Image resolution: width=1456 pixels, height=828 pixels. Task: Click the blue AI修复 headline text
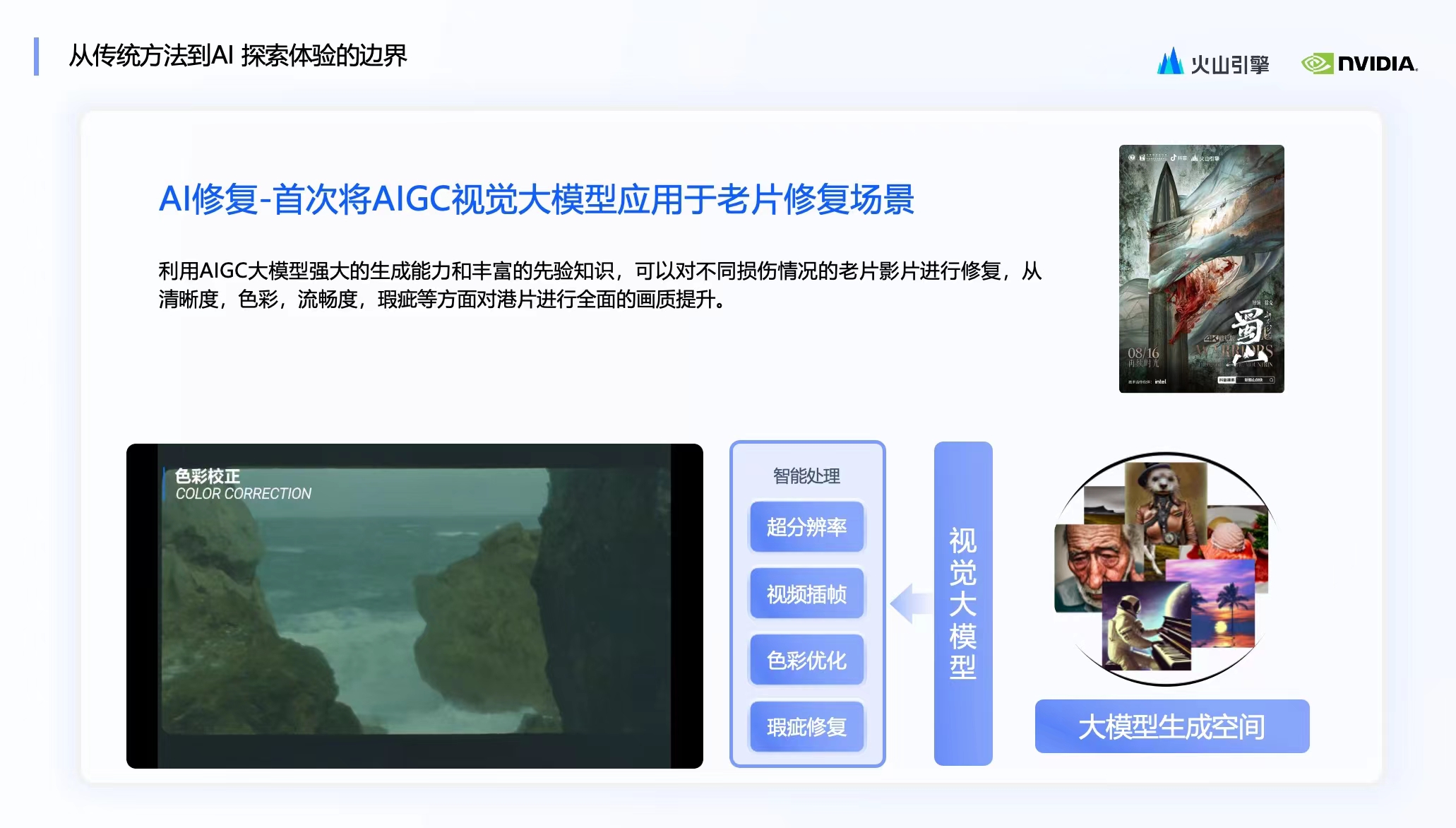(536, 199)
